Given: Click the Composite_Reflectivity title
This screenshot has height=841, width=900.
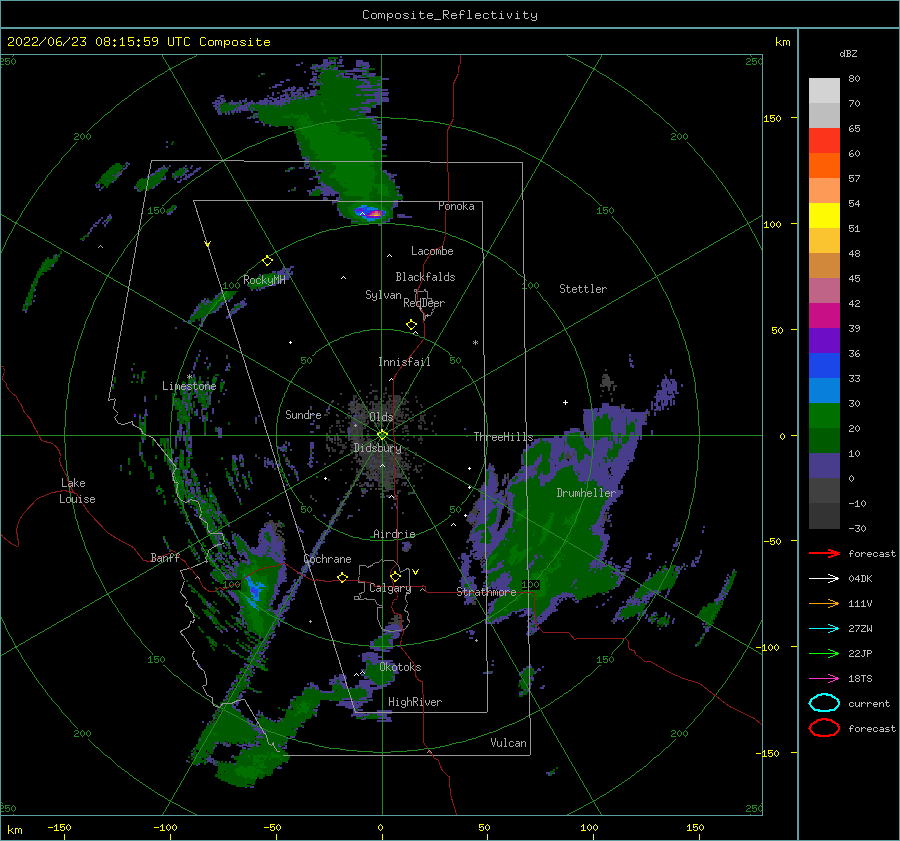Looking at the screenshot, I should click(x=450, y=15).
